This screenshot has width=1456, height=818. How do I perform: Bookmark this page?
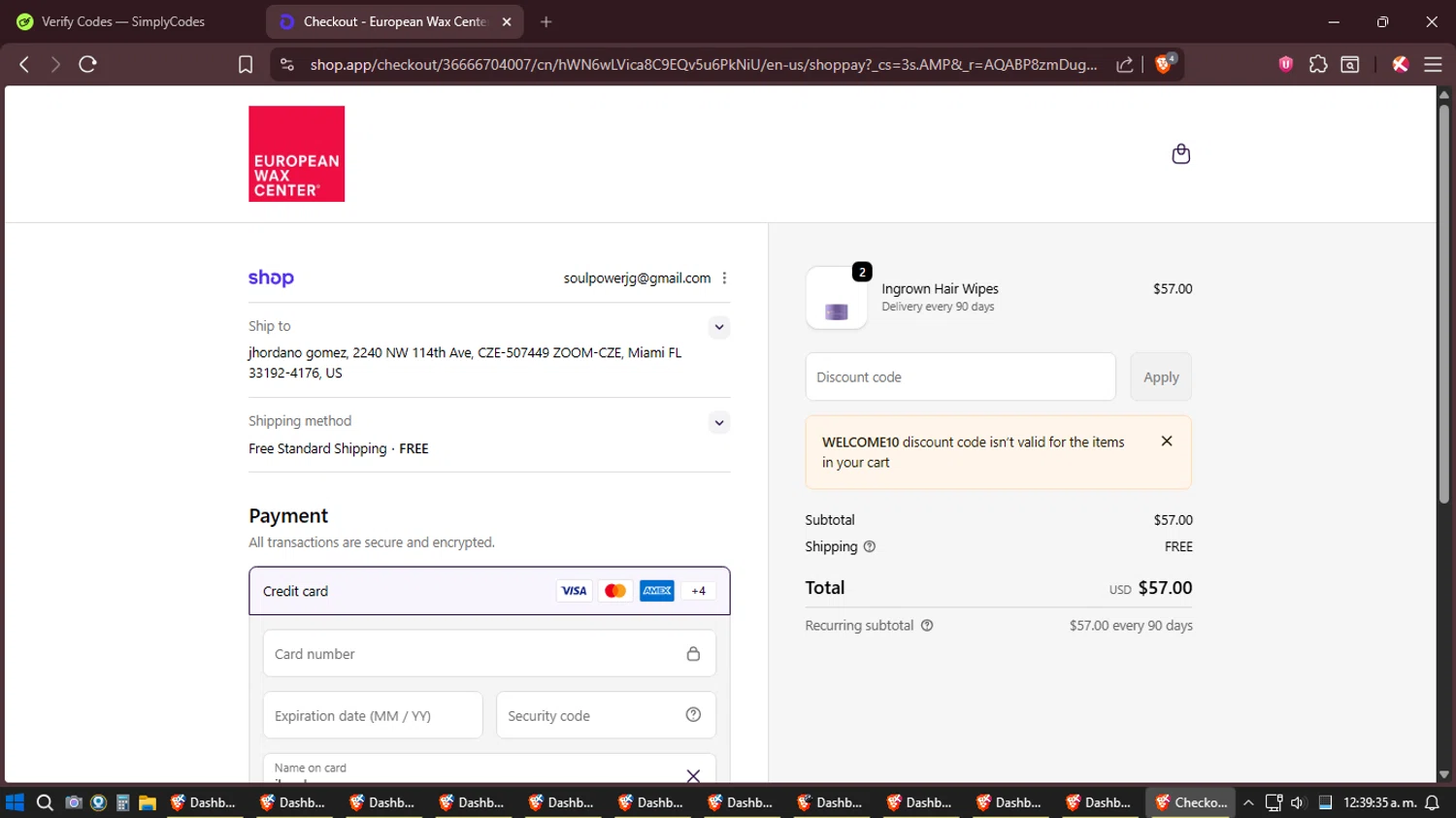pos(246,64)
